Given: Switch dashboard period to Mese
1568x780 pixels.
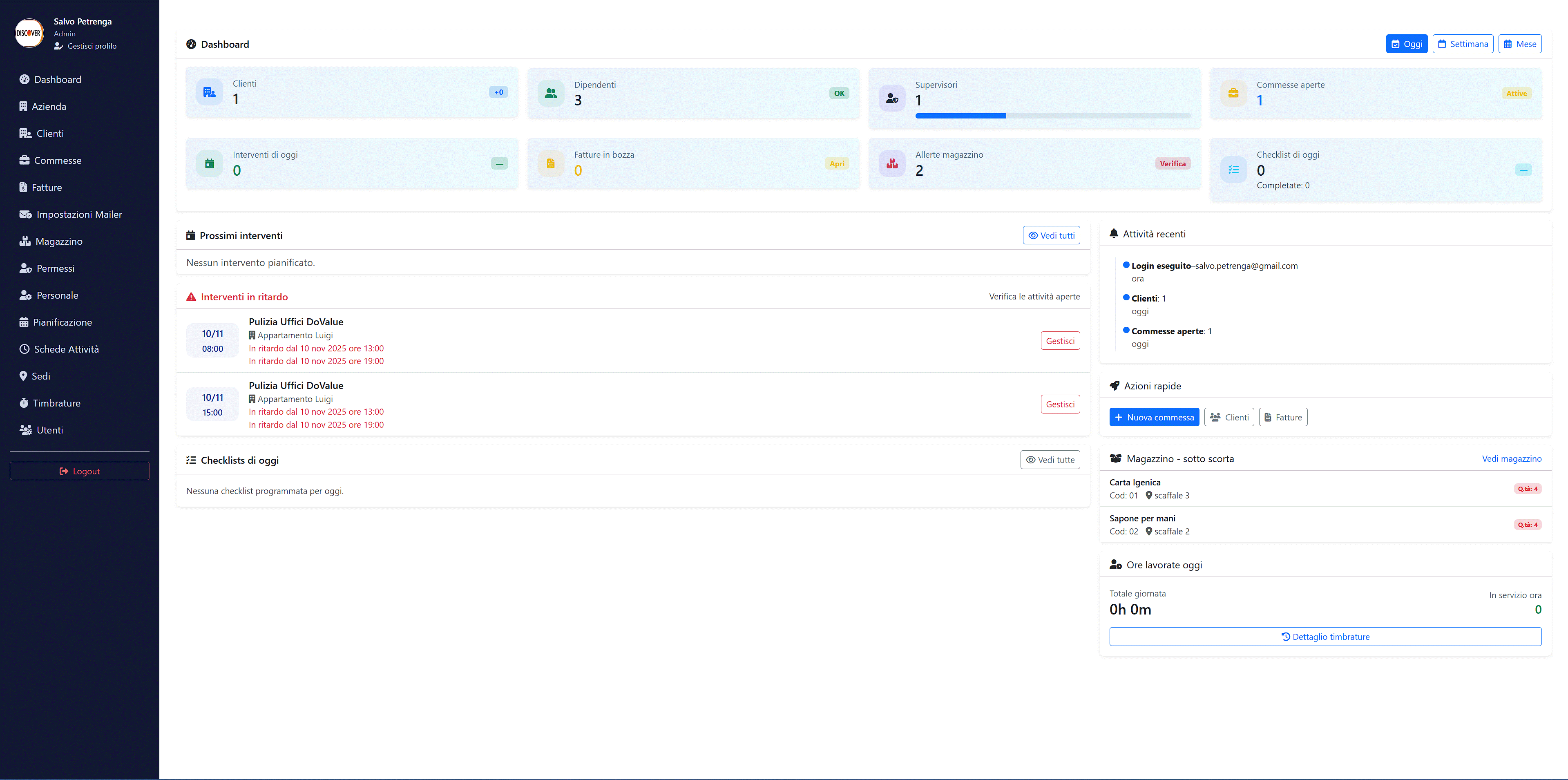Looking at the screenshot, I should [x=1519, y=44].
